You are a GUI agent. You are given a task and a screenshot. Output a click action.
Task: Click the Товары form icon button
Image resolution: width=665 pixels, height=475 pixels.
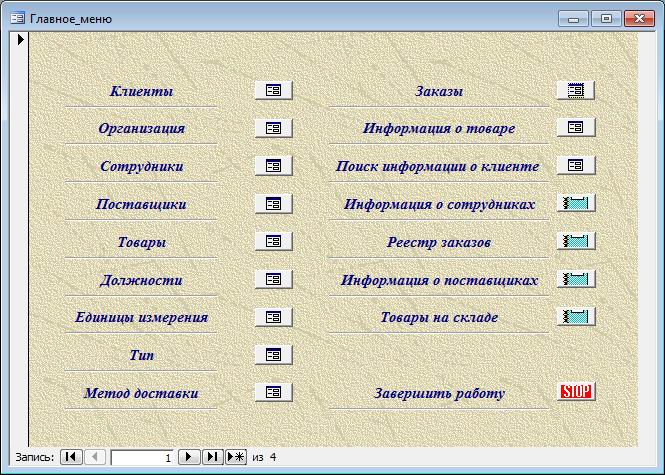[x=273, y=241]
